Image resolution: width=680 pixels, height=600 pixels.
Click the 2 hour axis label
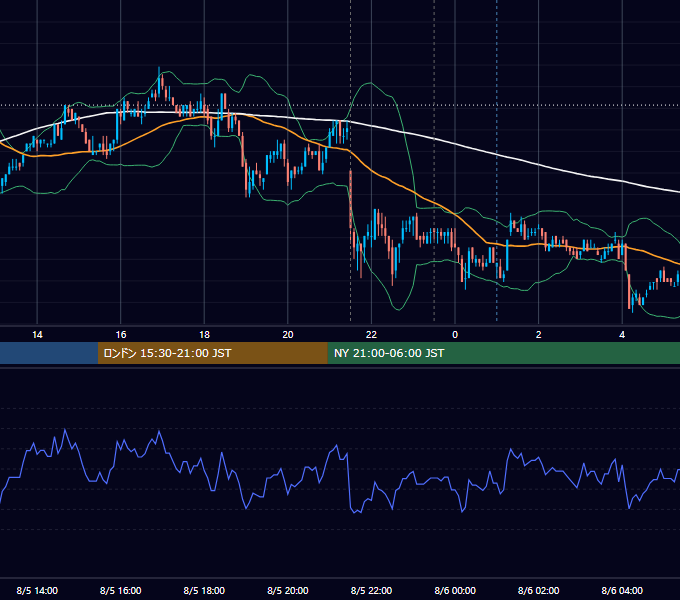click(x=539, y=335)
